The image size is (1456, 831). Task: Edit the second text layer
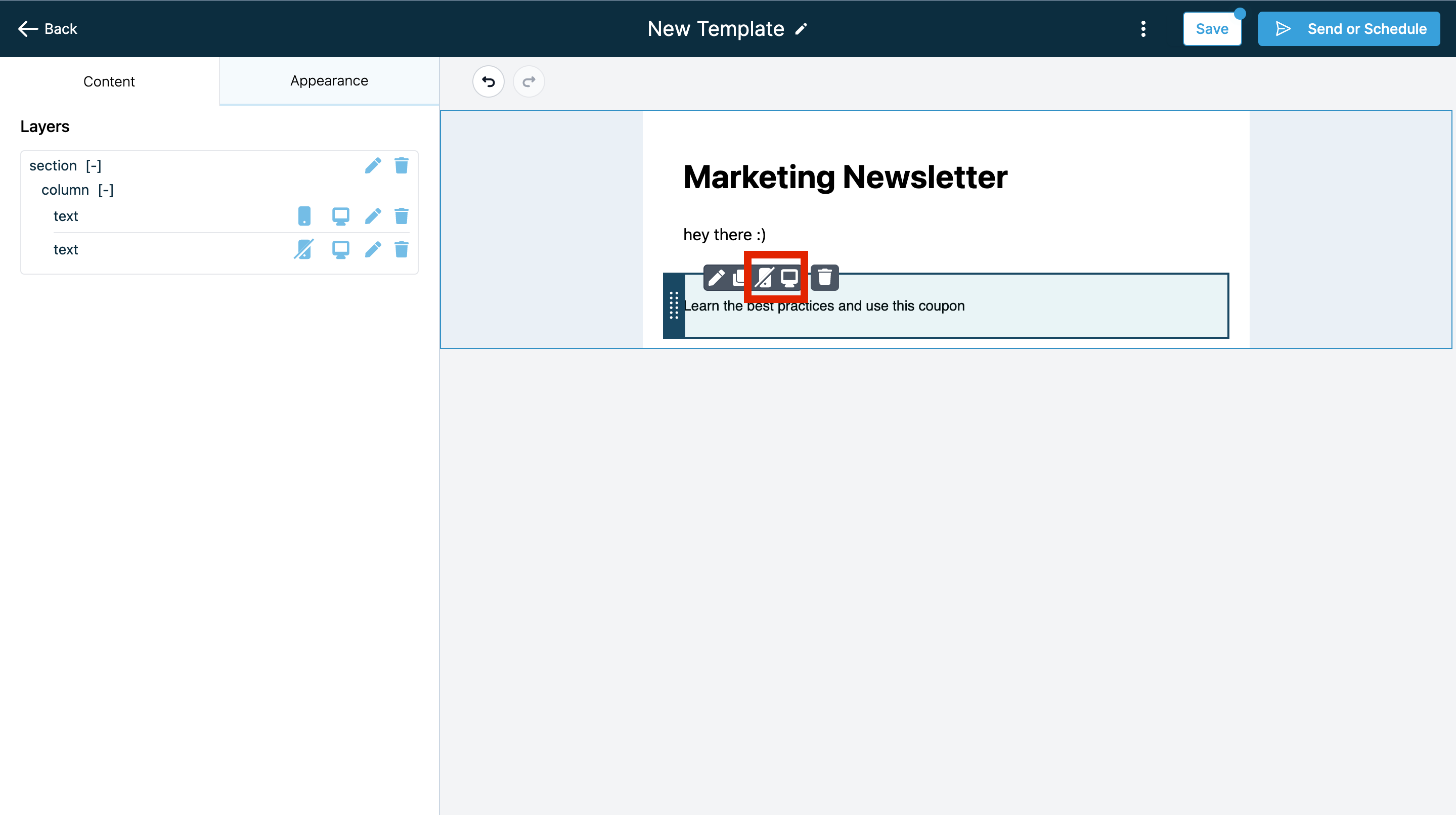point(373,249)
